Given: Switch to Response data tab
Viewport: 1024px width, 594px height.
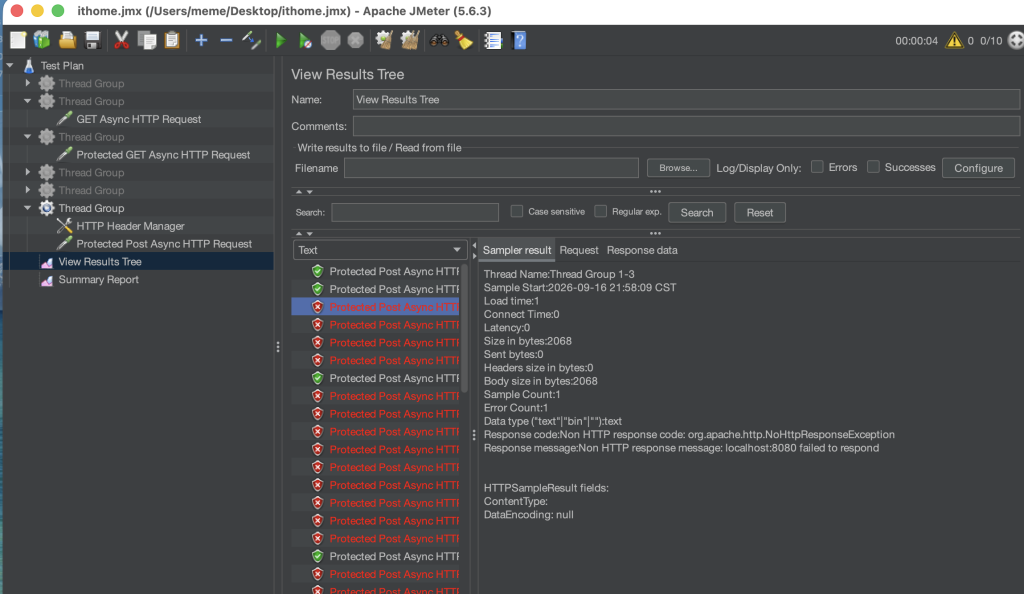Looking at the screenshot, I should (642, 250).
